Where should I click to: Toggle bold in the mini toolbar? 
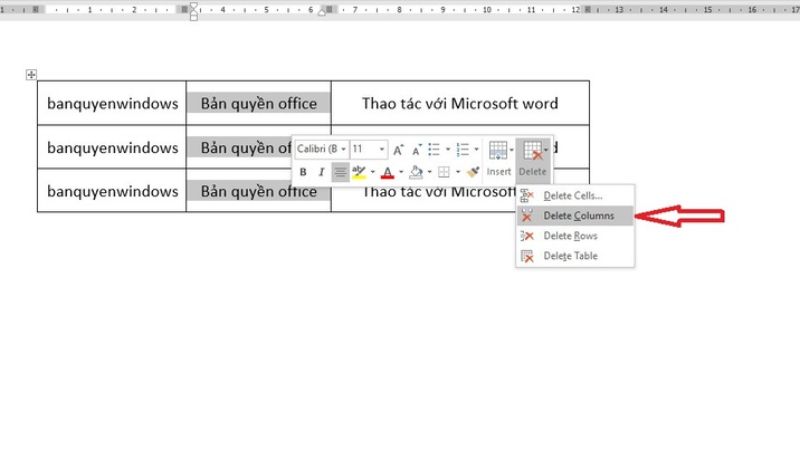coord(303,172)
